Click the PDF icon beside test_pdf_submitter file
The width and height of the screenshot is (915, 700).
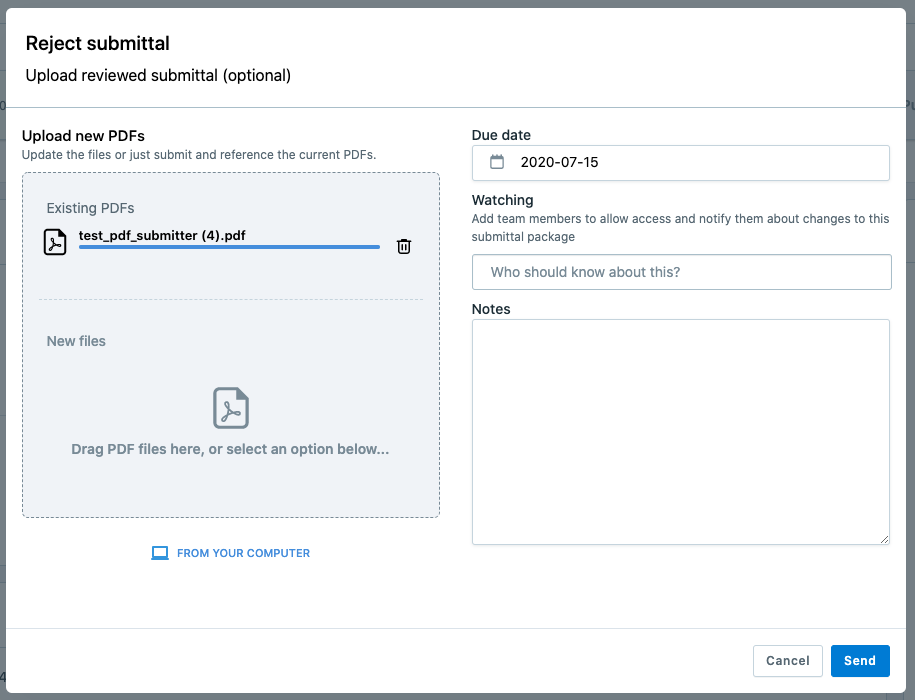pos(55,242)
